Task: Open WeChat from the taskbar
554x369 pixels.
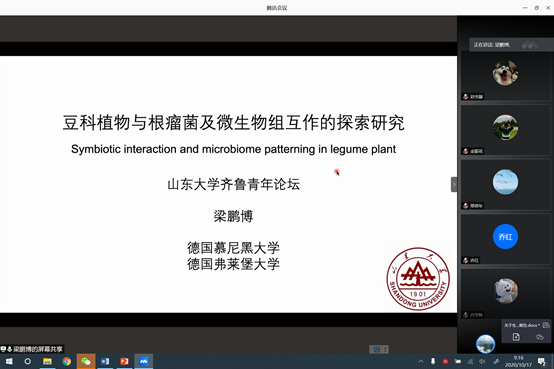Action: 86,361
